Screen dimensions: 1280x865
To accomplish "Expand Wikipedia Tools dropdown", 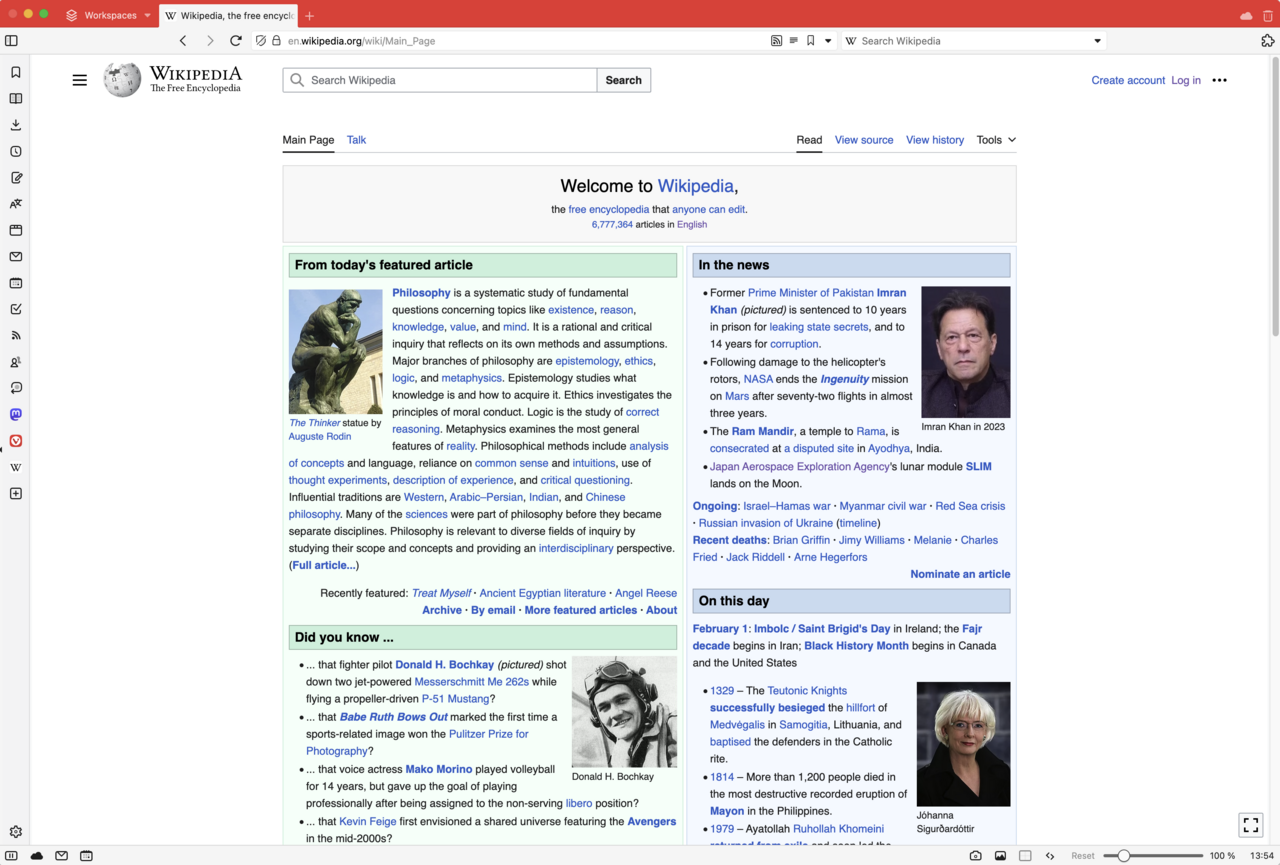I will pyautogui.click(x=996, y=140).
